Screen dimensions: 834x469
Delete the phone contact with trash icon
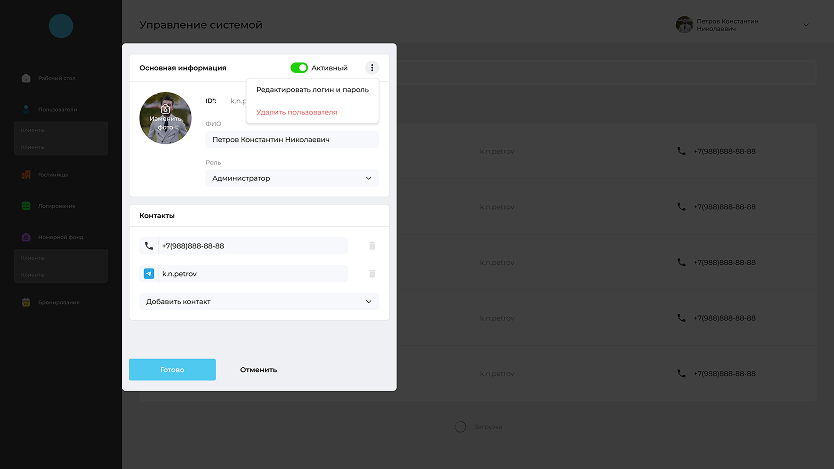click(372, 246)
